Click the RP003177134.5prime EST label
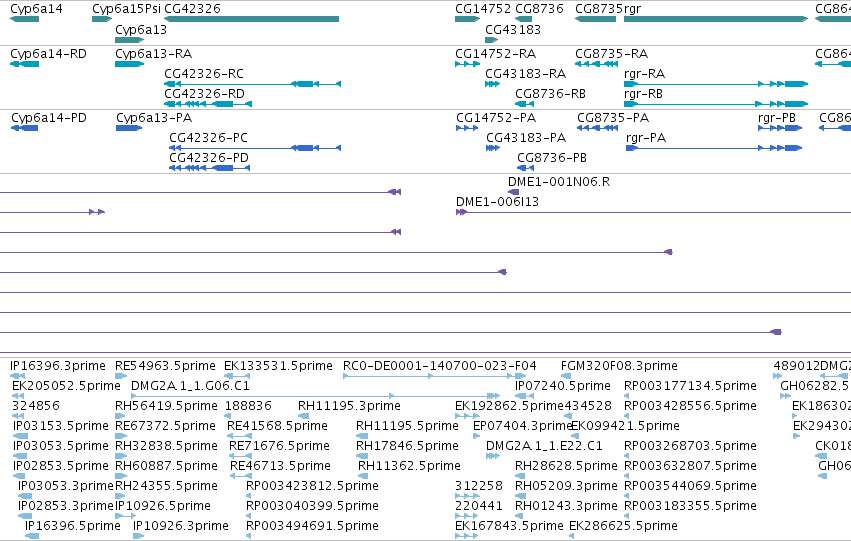This screenshot has width=851, height=541. pyautogui.click(x=690, y=386)
